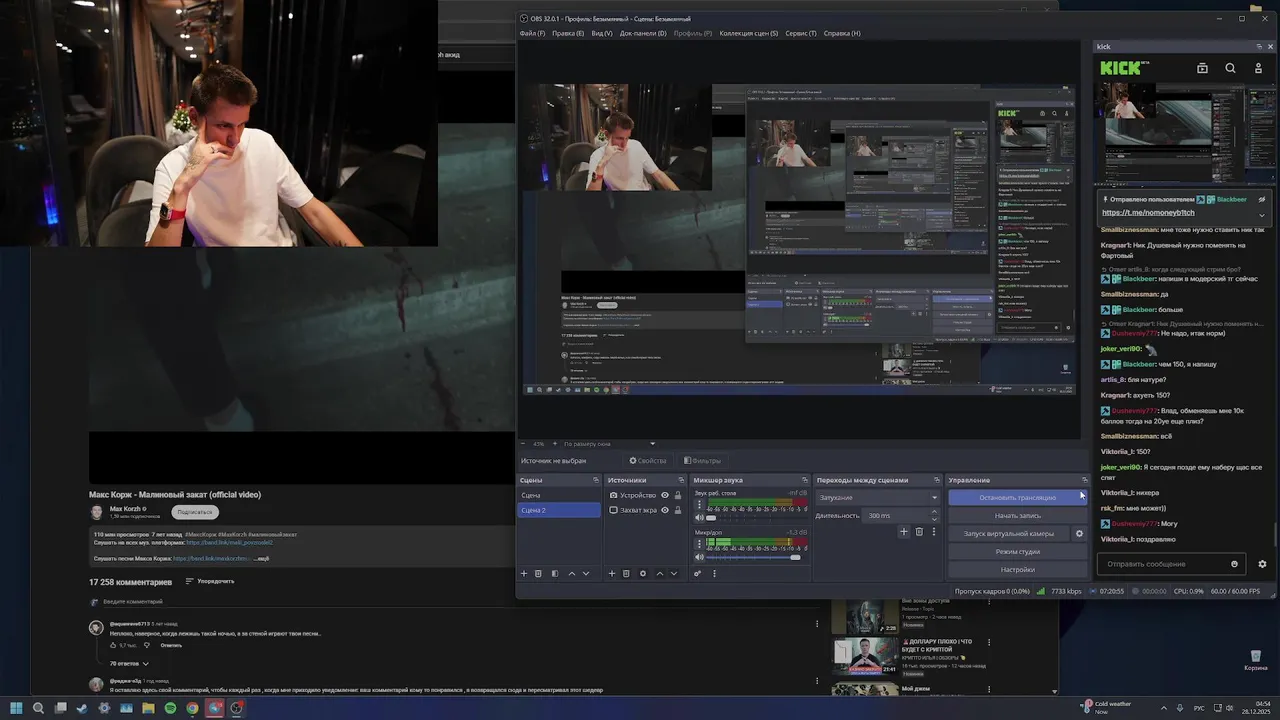The width and height of the screenshot is (1280, 720).
Task: Zoom out OBS preview with minus icon
Action: coord(523,444)
